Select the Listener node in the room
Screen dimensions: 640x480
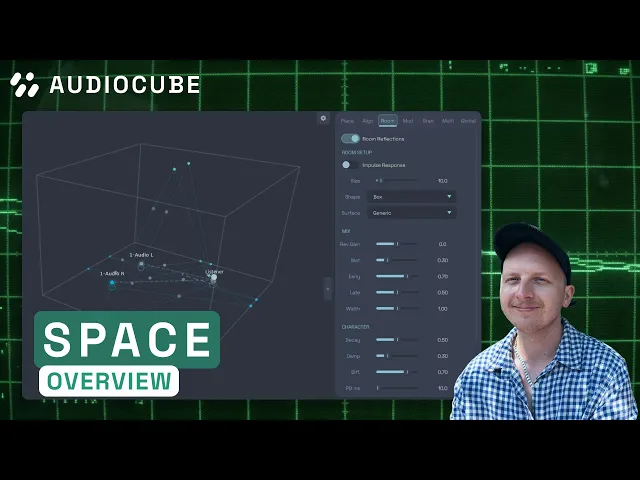[213, 279]
